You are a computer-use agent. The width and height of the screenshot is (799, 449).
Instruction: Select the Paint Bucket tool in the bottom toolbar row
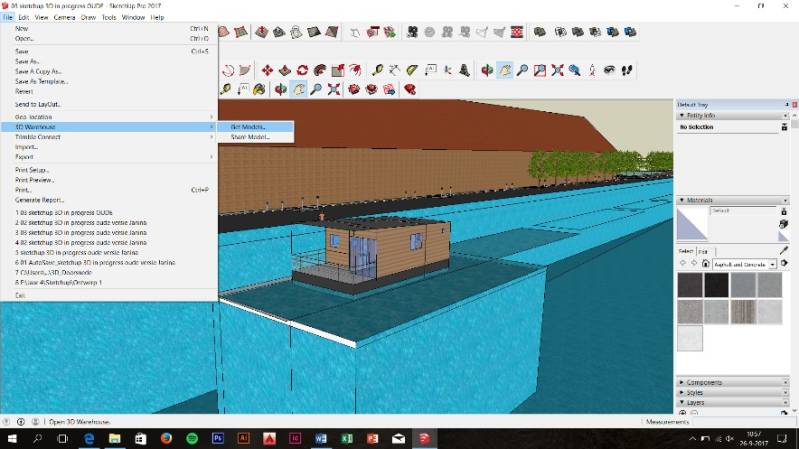click(x=259, y=90)
